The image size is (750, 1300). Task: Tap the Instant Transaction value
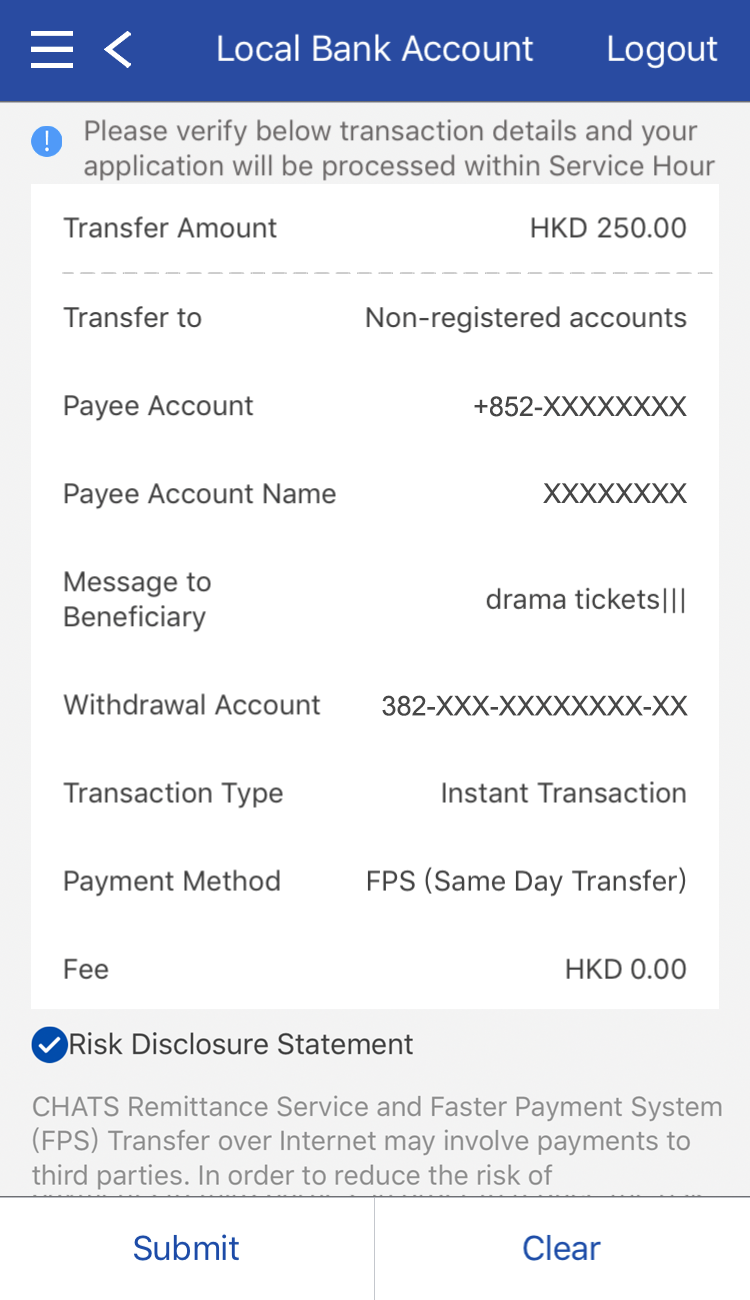[563, 794]
